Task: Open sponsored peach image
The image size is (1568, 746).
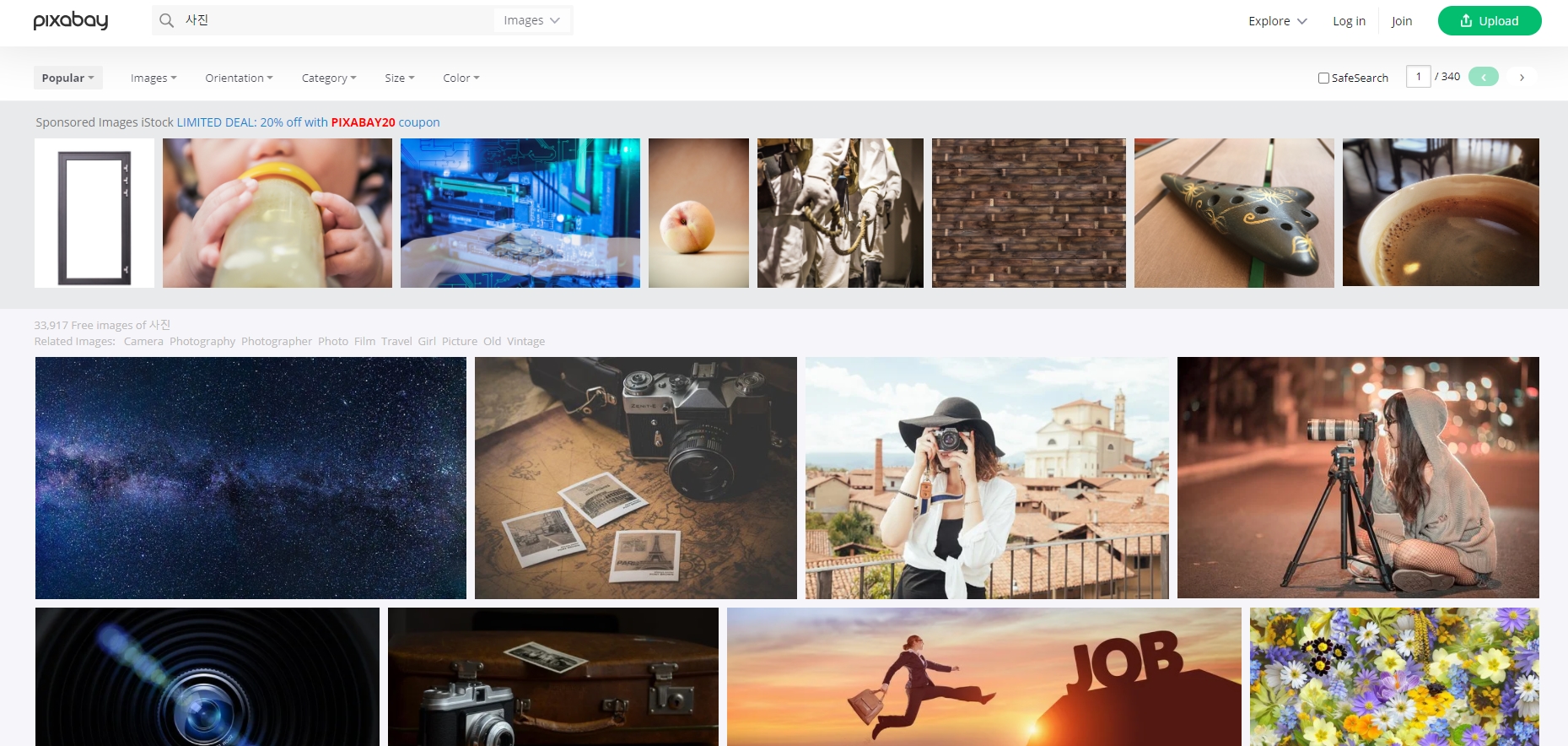Action: point(698,213)
